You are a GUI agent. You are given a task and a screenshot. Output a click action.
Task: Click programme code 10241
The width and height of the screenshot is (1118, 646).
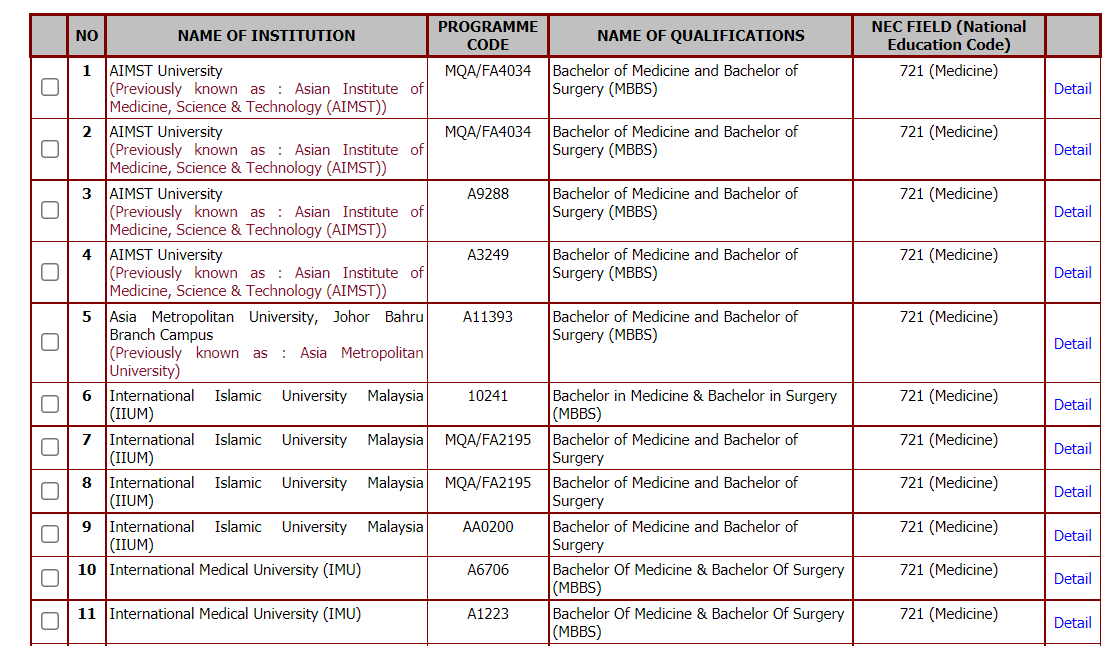coord(488,396)
